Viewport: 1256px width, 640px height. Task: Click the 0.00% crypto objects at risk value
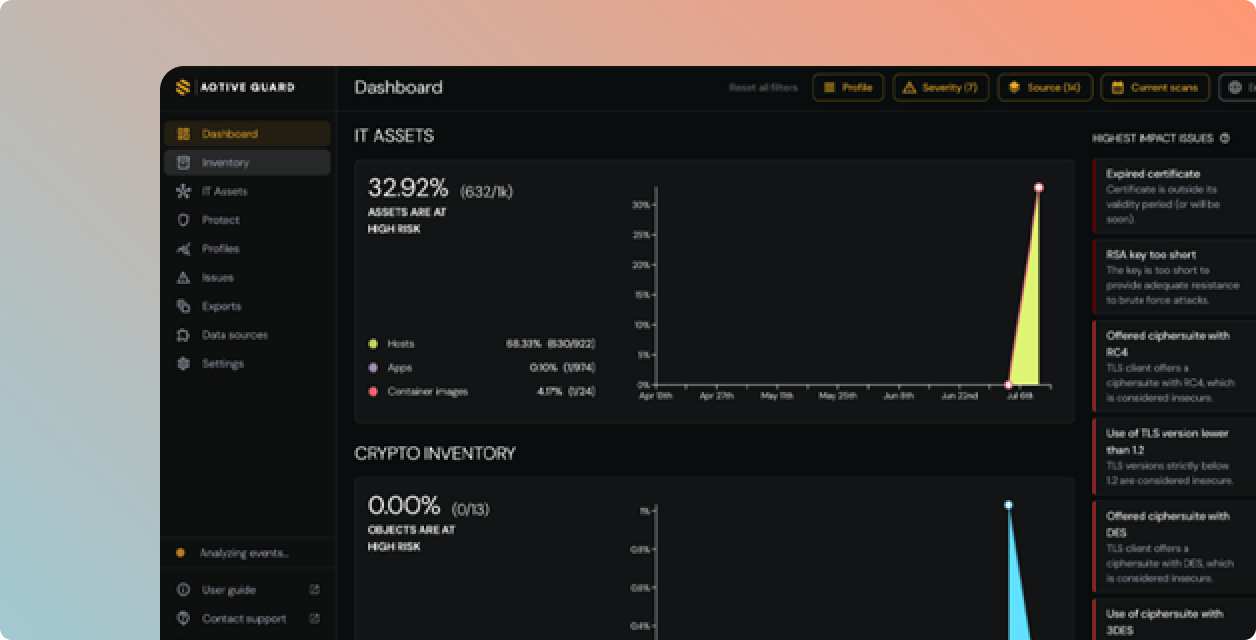click(x=404, y=506)
